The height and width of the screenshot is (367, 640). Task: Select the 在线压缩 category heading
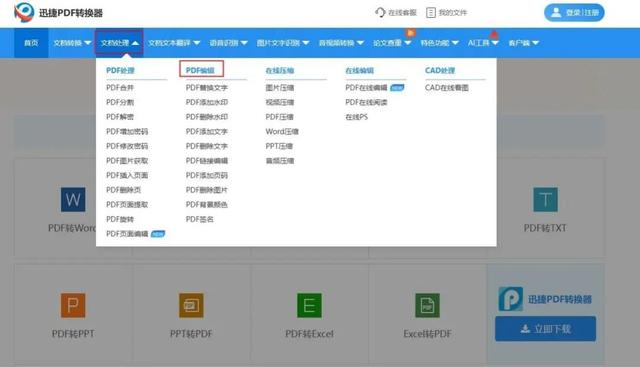pyautogui.click(x=280, y=70)
